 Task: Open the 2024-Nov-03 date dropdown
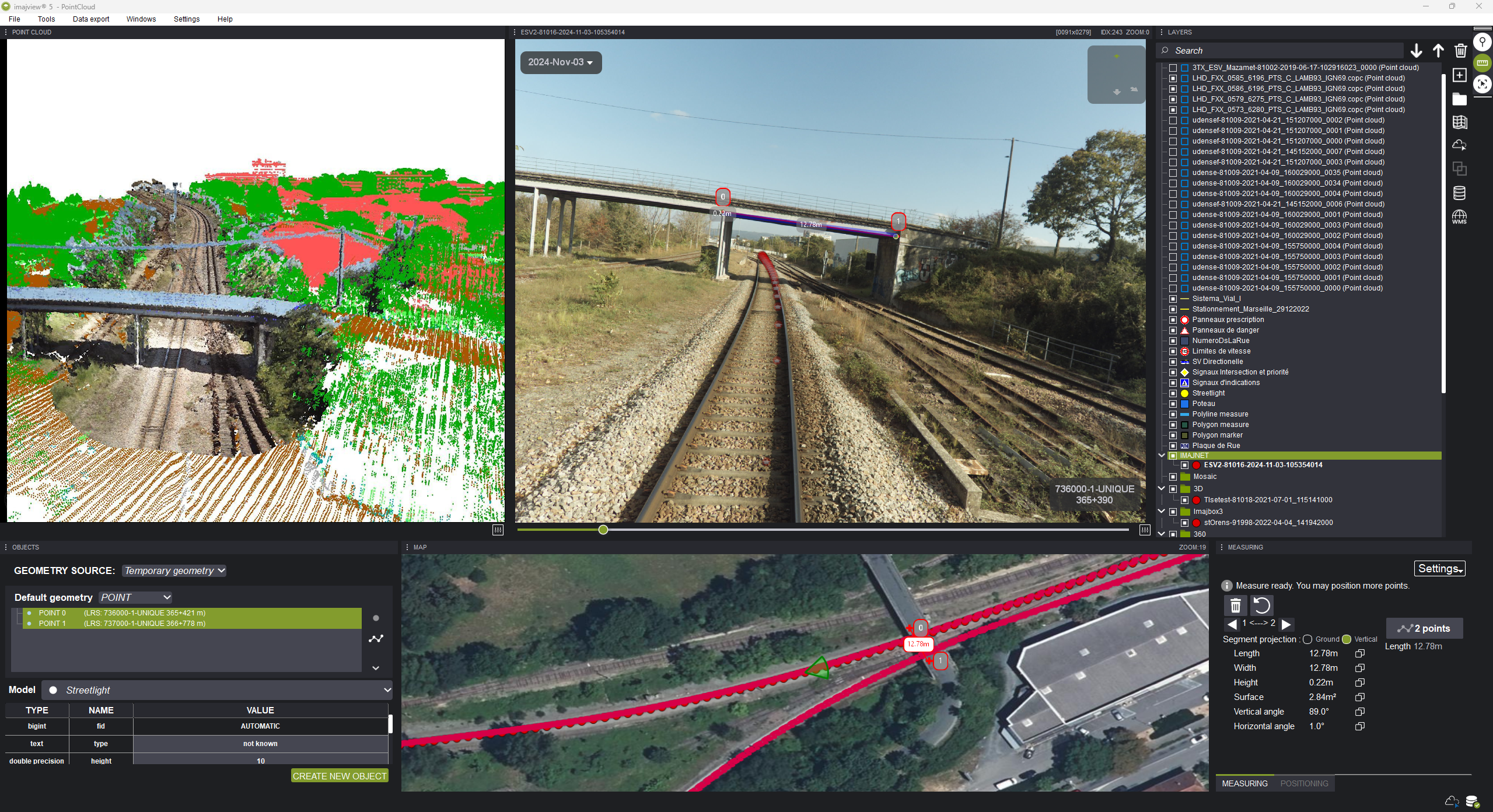point(561,62)
